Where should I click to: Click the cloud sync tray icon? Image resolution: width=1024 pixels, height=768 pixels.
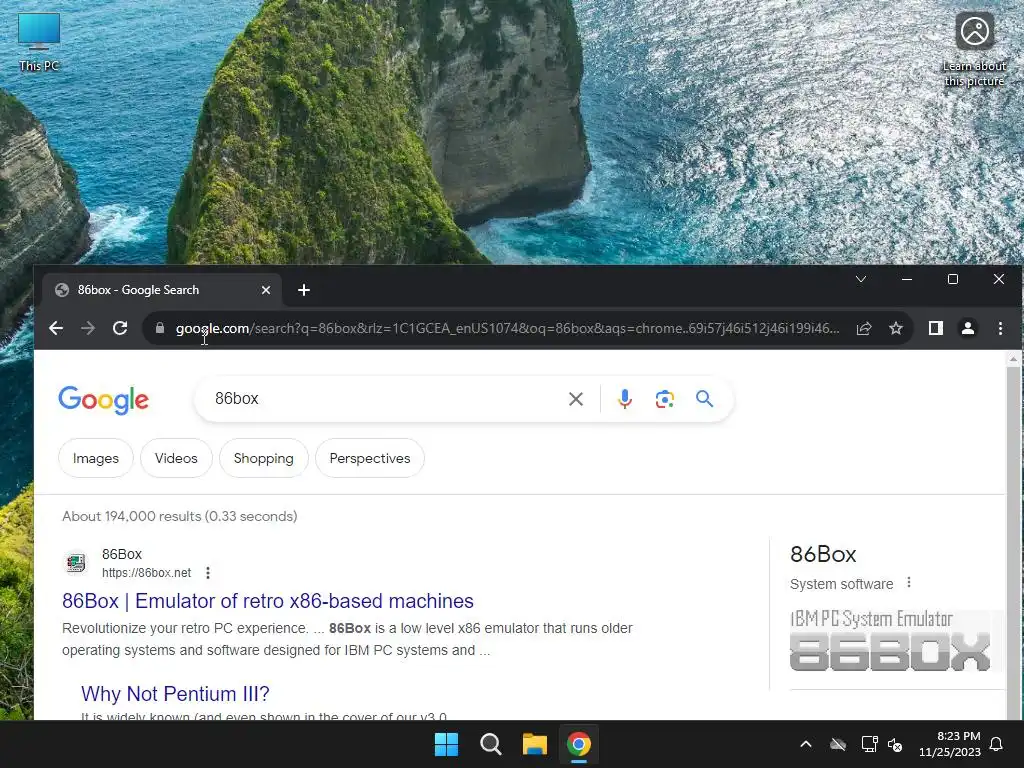(838, 744)
